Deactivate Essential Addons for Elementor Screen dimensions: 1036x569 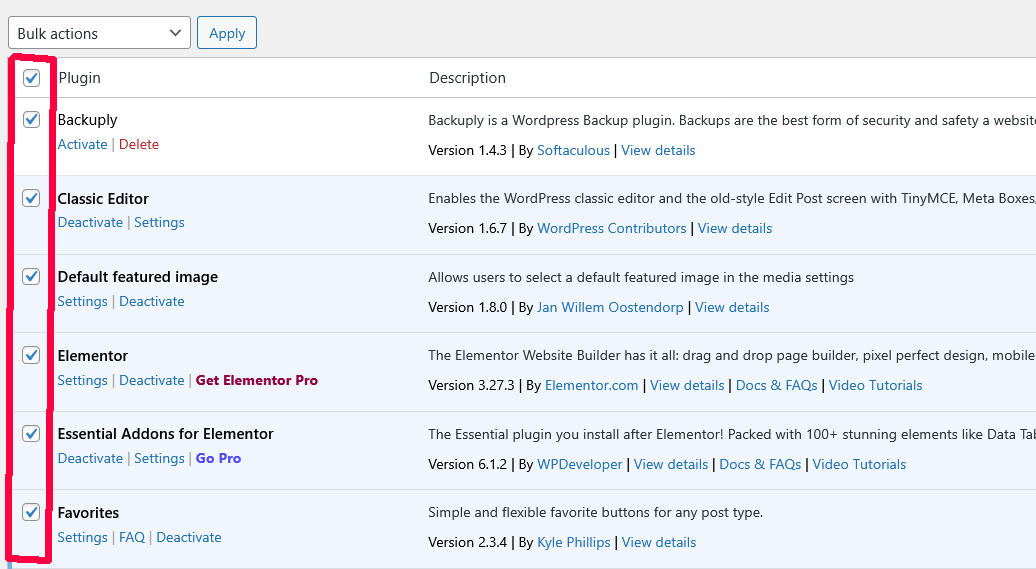pos(90,458)
